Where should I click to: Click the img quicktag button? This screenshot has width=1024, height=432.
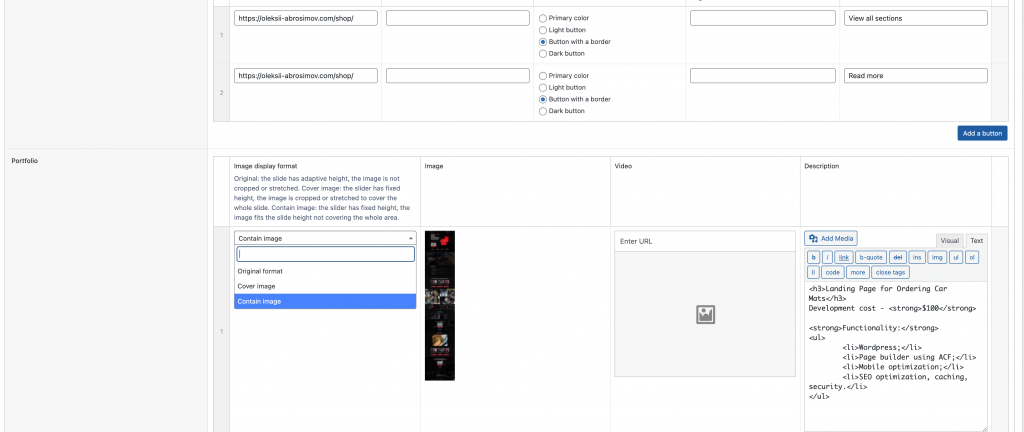(938, 258)
